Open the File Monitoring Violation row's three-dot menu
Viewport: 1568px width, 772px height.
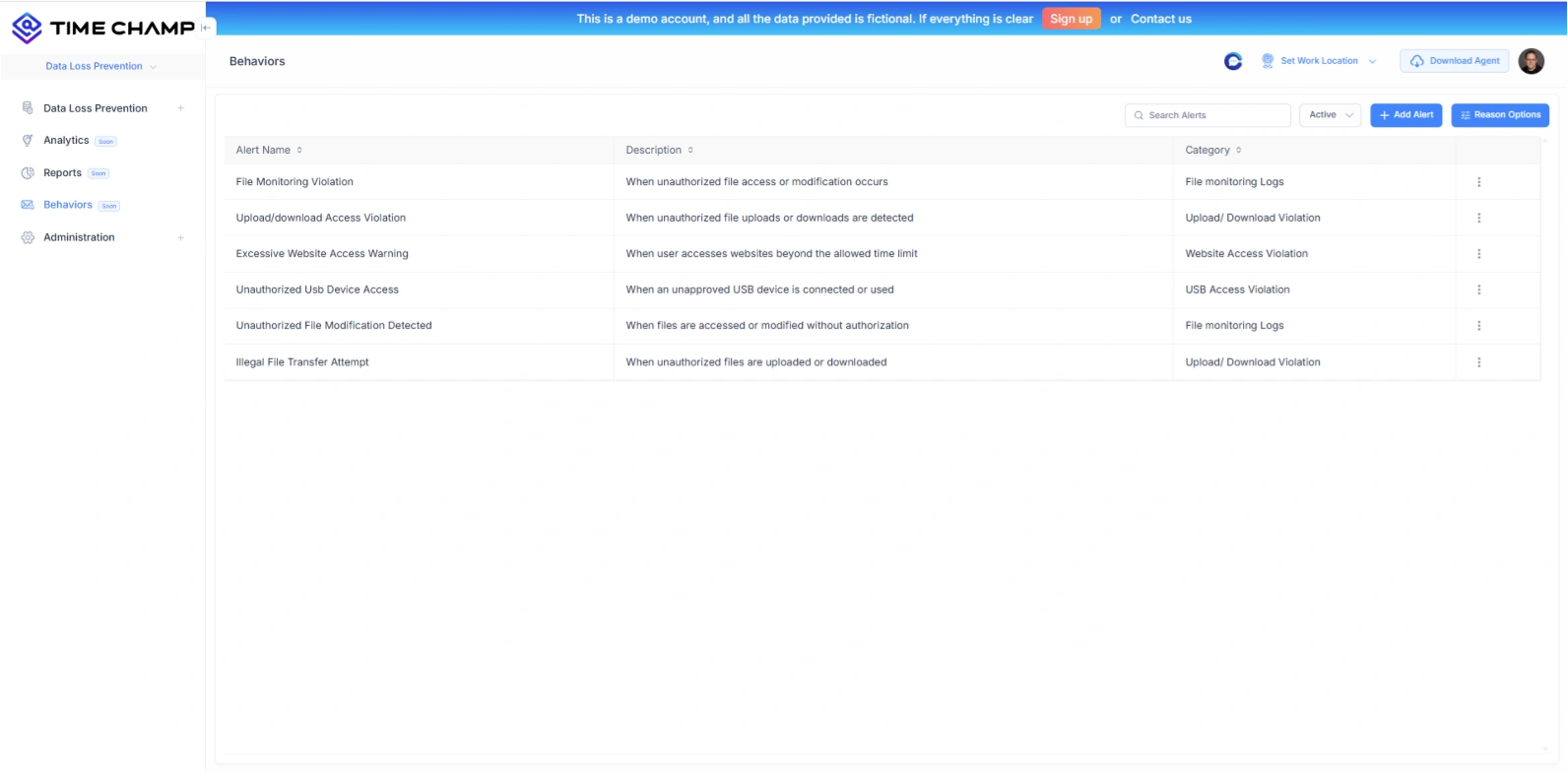click(1478, 182)
